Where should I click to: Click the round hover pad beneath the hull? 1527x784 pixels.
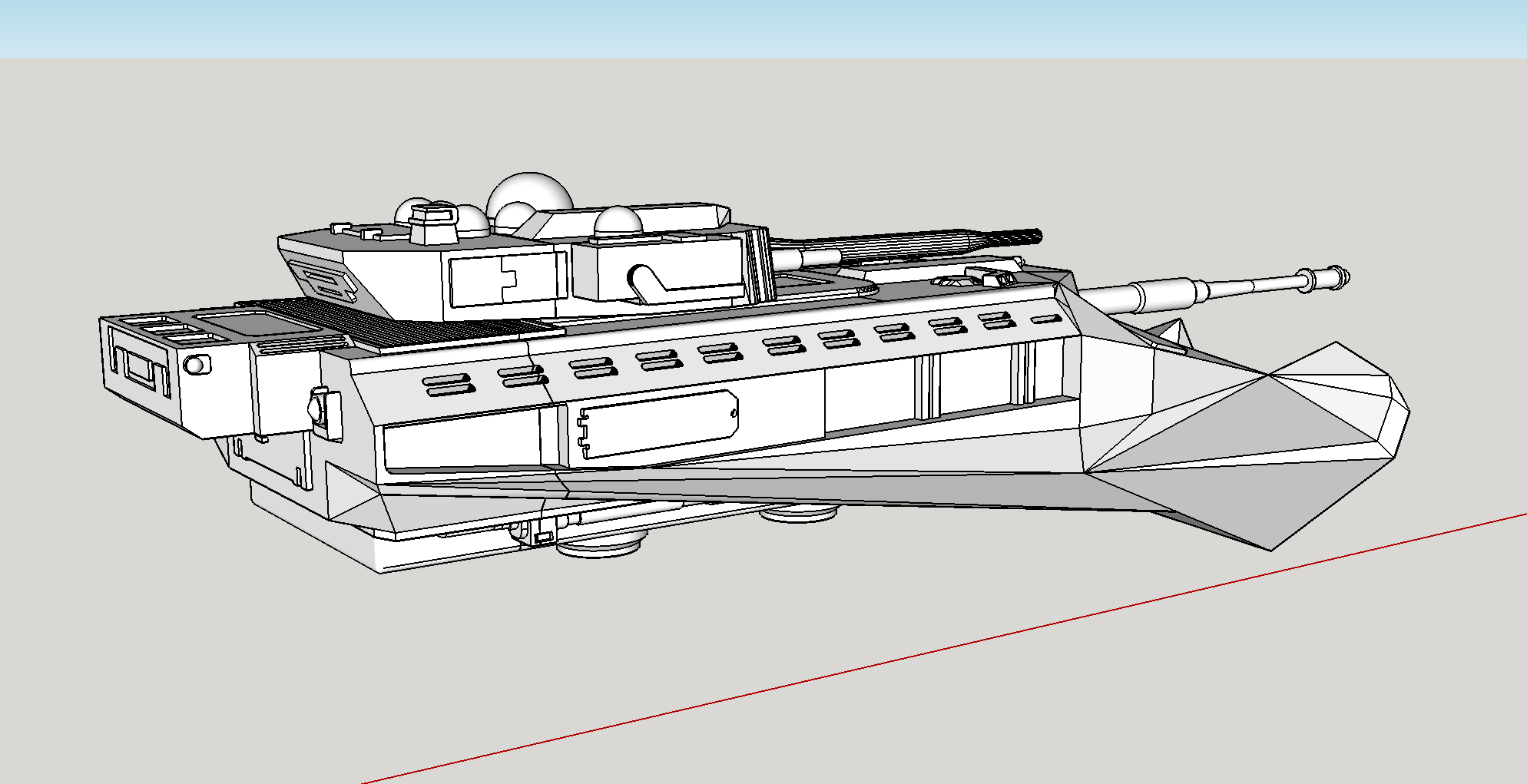pyautogui.click(x=600, y=546)
